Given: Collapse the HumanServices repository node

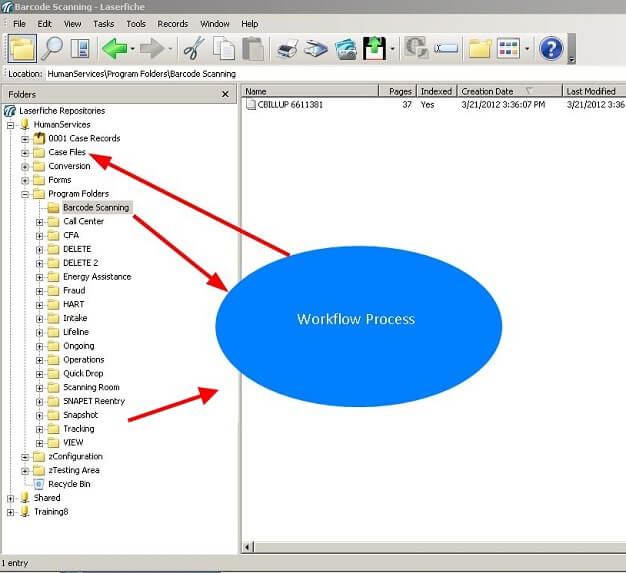Looking at the screenshot, I should pyautogui.click(x=10, y=125).
